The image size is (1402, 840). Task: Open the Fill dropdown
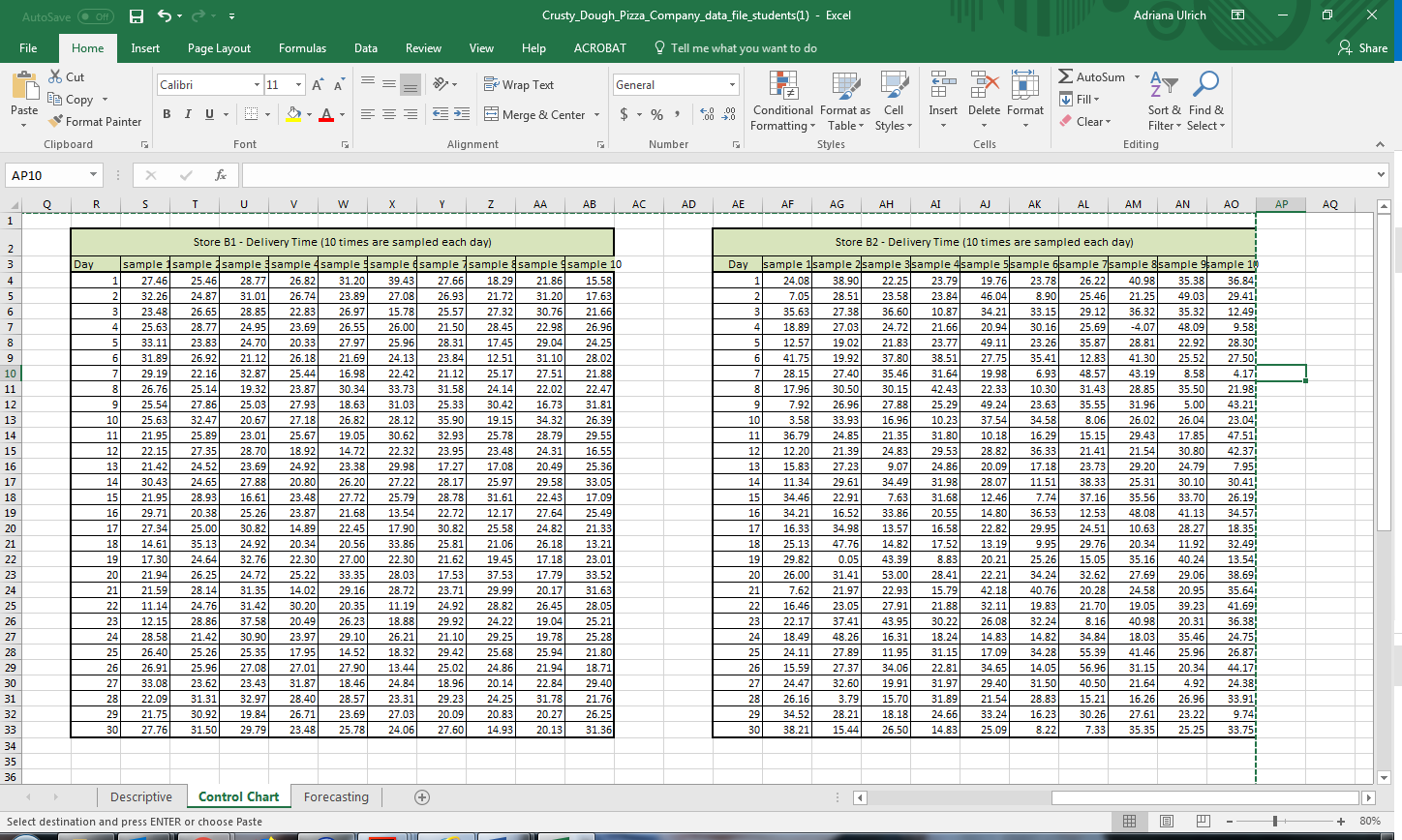click(1080, 99)
